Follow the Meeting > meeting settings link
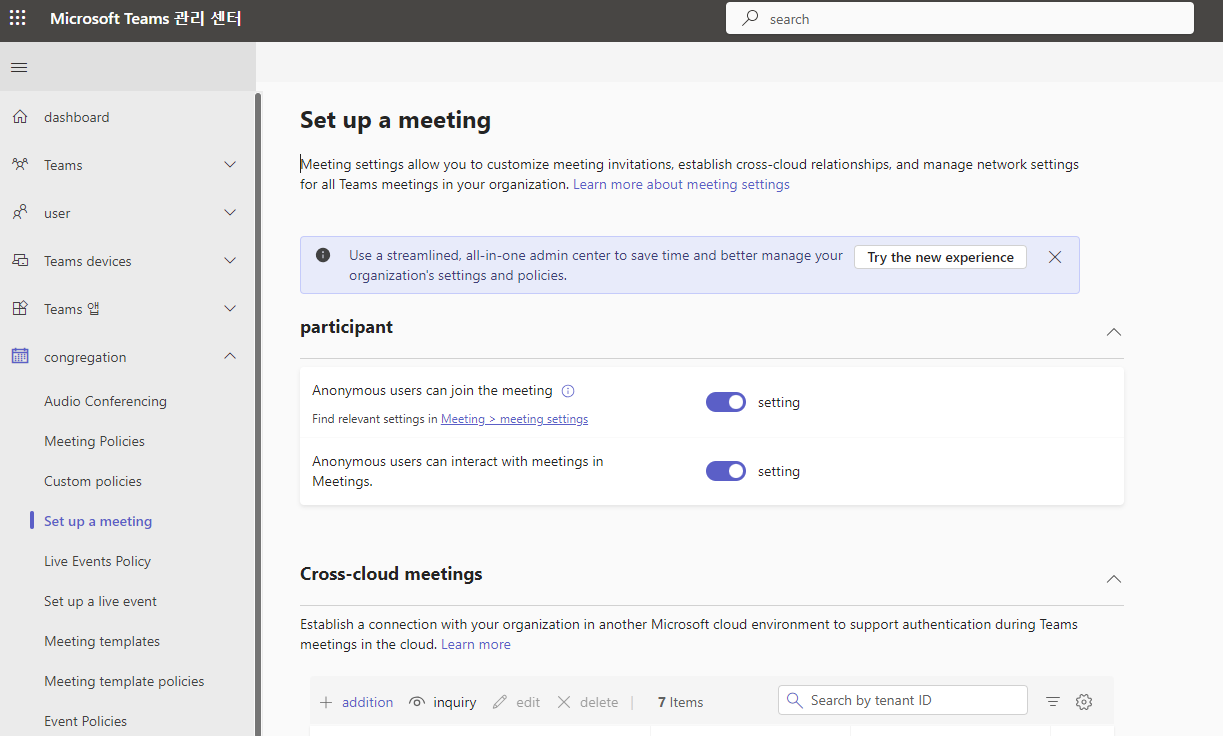1223x736 pixels. coord(514,419)
